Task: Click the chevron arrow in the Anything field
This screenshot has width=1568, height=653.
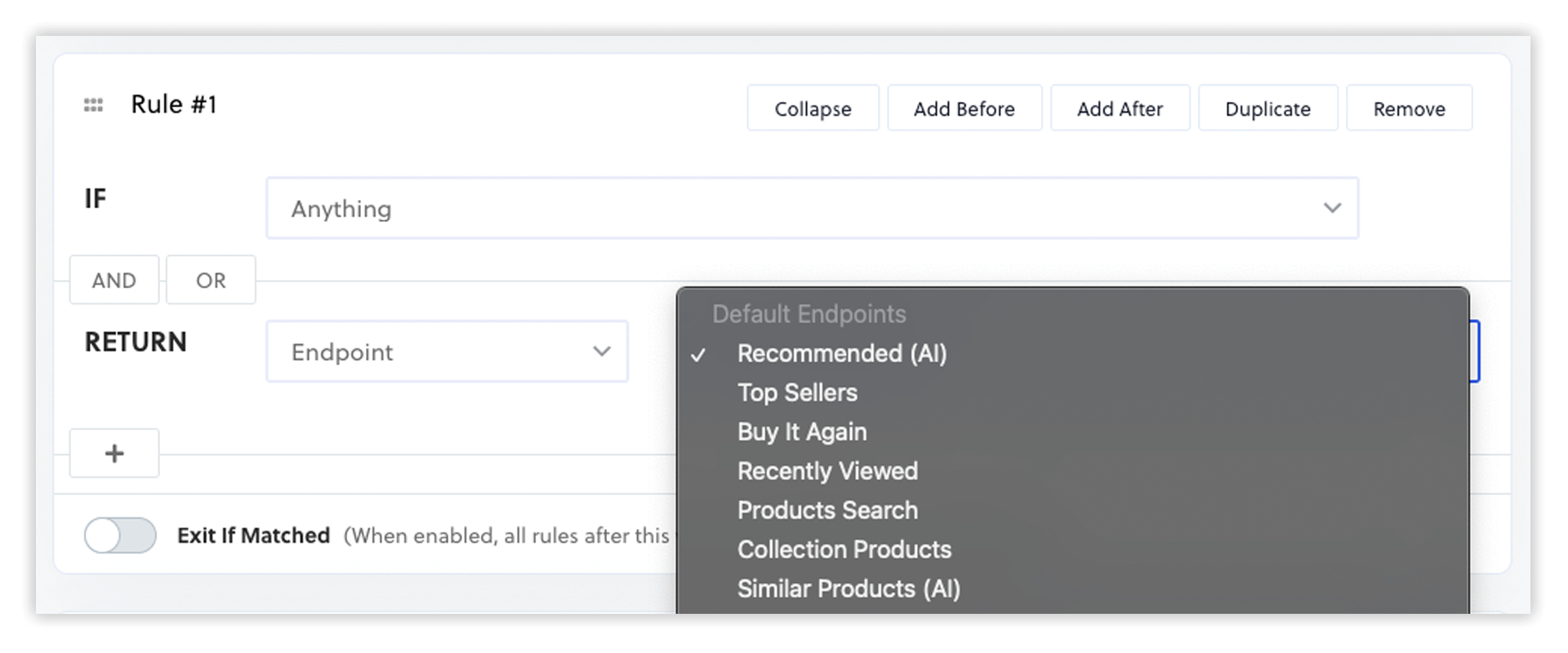Action: point(1332,208)
